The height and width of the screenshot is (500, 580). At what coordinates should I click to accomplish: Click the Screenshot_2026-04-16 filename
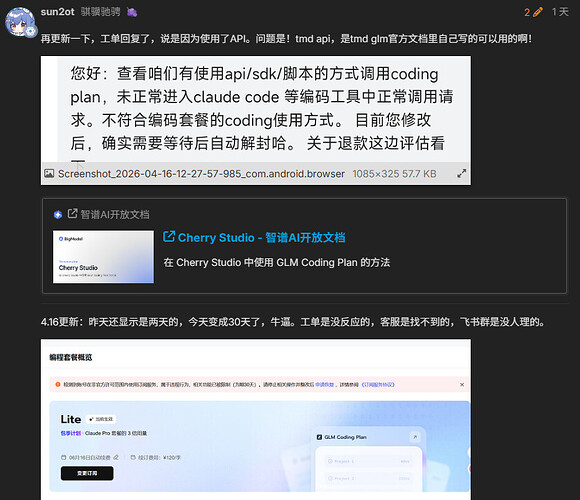tap(201, 174)
